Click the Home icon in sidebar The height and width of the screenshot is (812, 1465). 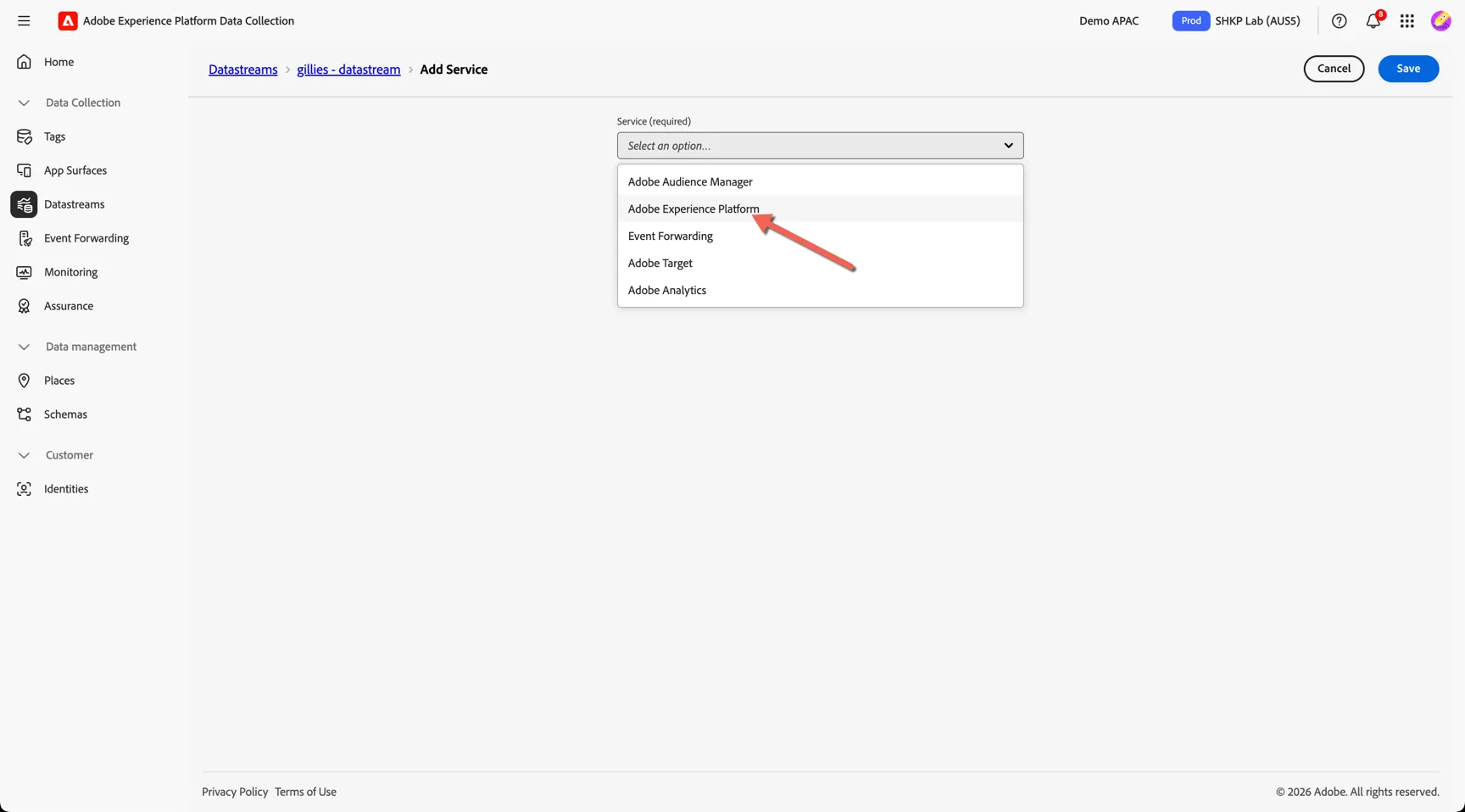24,62
